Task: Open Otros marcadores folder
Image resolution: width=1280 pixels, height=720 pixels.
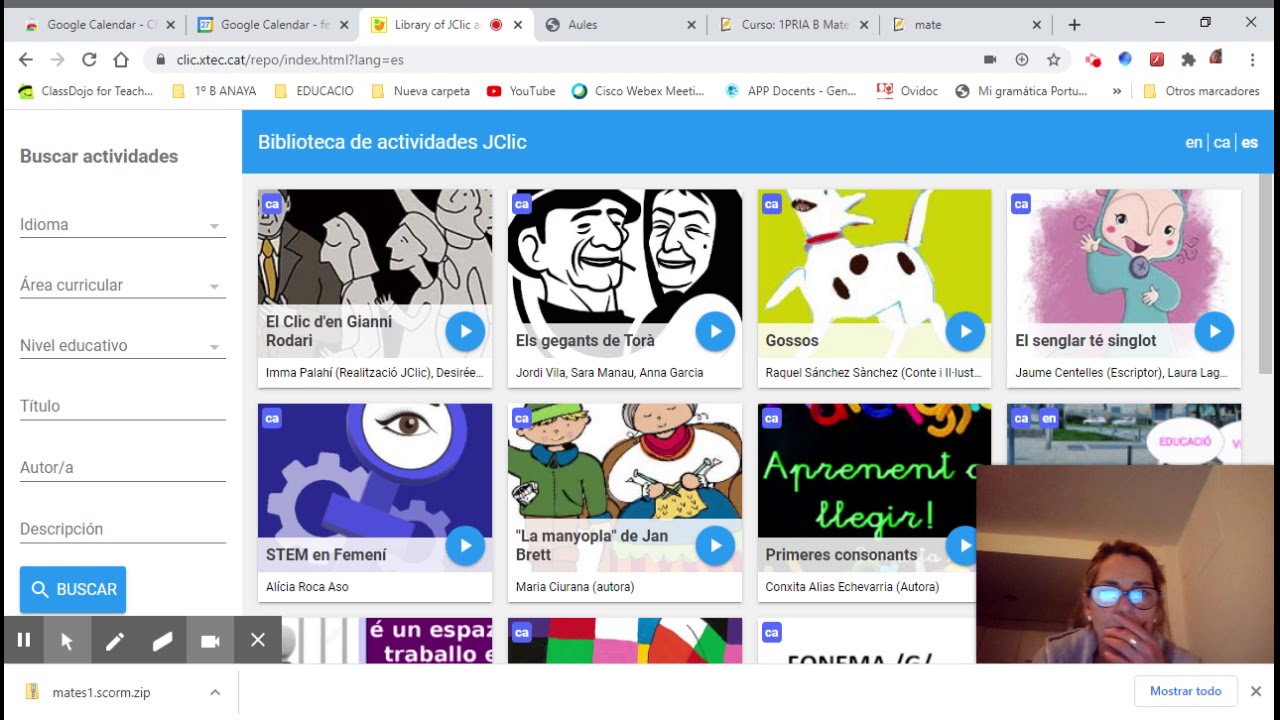Action: click(x=1201, y=91)
